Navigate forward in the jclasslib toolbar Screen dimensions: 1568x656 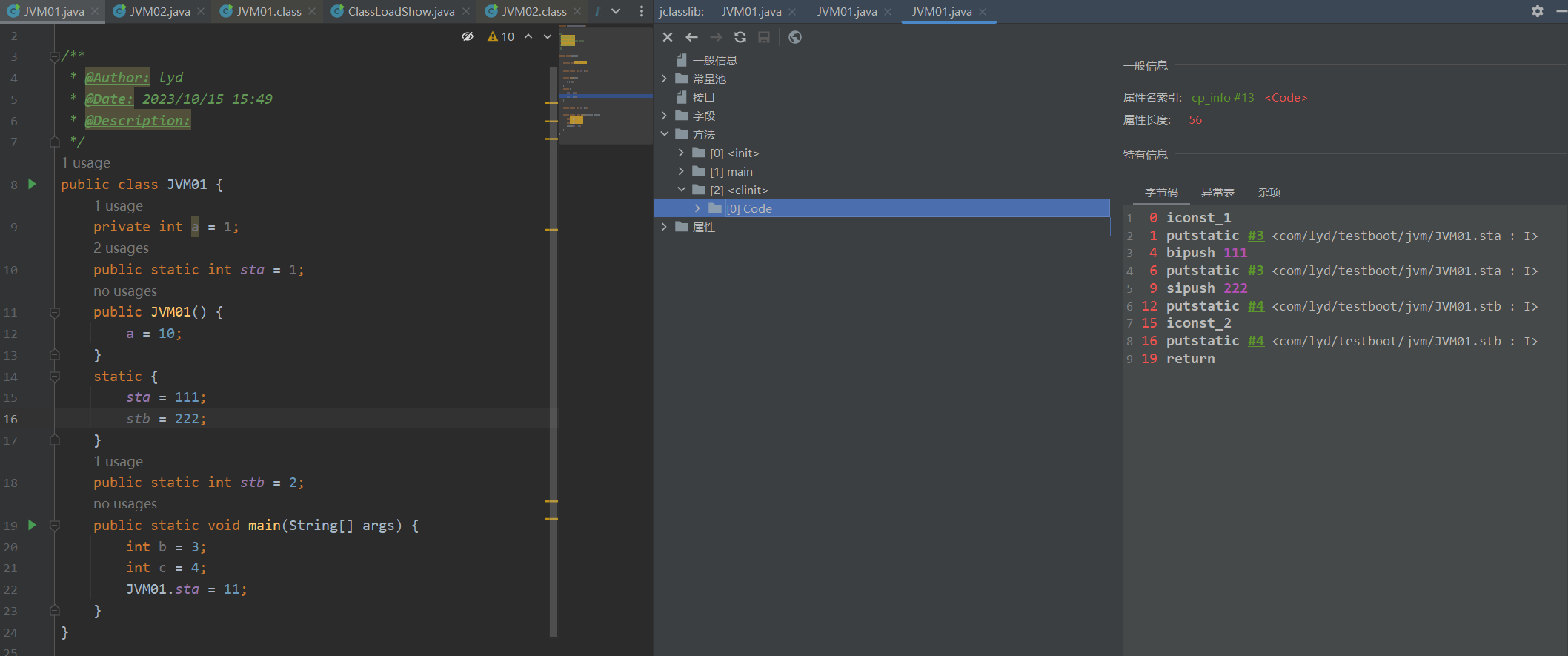tap(716, 37)
